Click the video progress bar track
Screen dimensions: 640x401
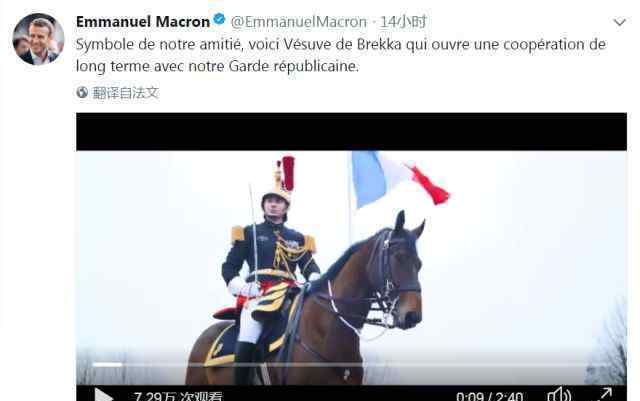351,364
